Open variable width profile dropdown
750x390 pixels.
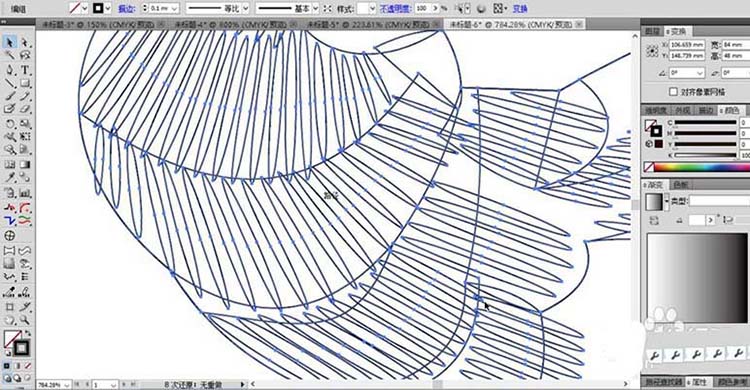[x=245, y=9]
